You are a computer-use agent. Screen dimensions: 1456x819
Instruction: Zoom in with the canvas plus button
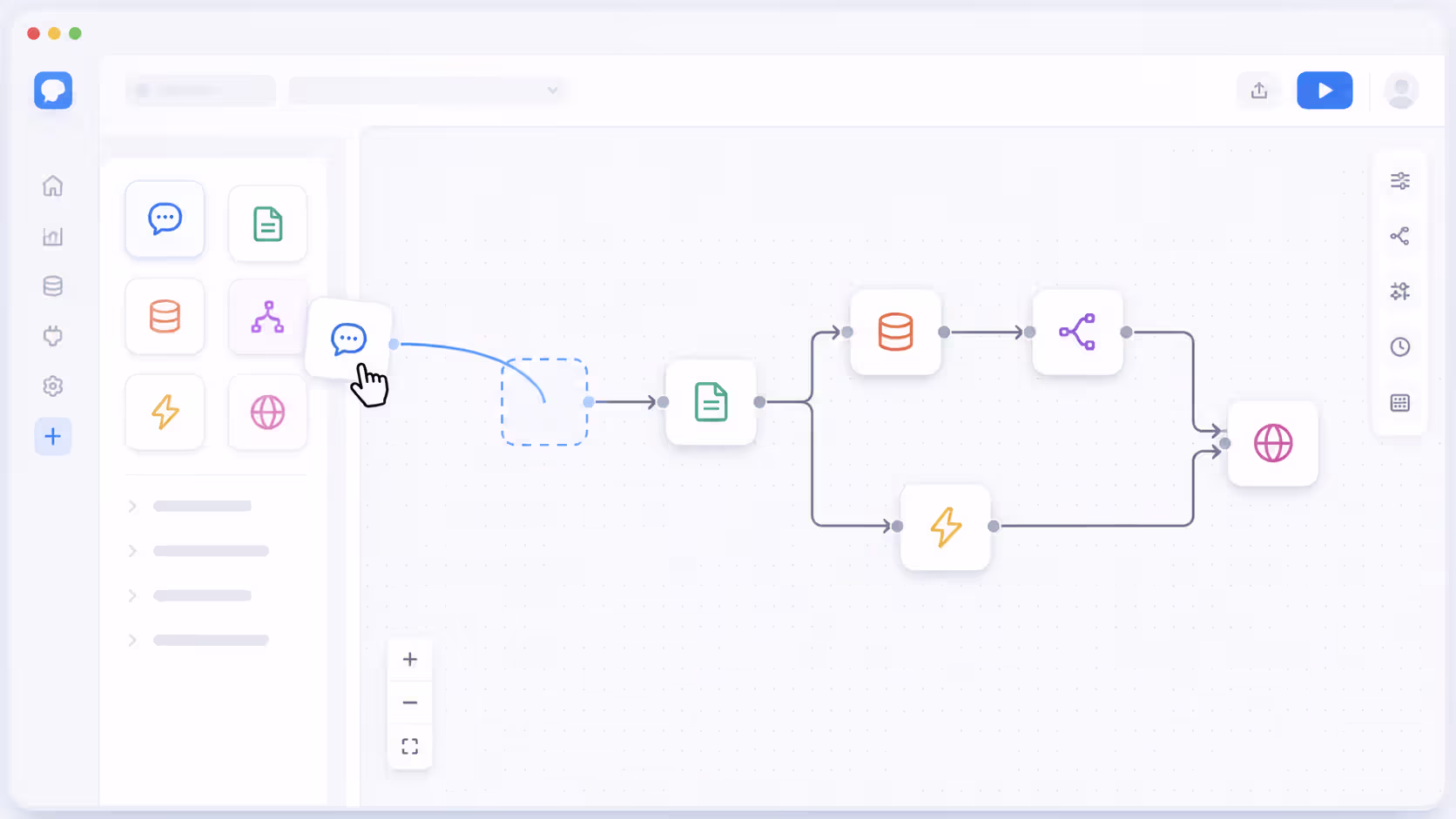[410, 660]
